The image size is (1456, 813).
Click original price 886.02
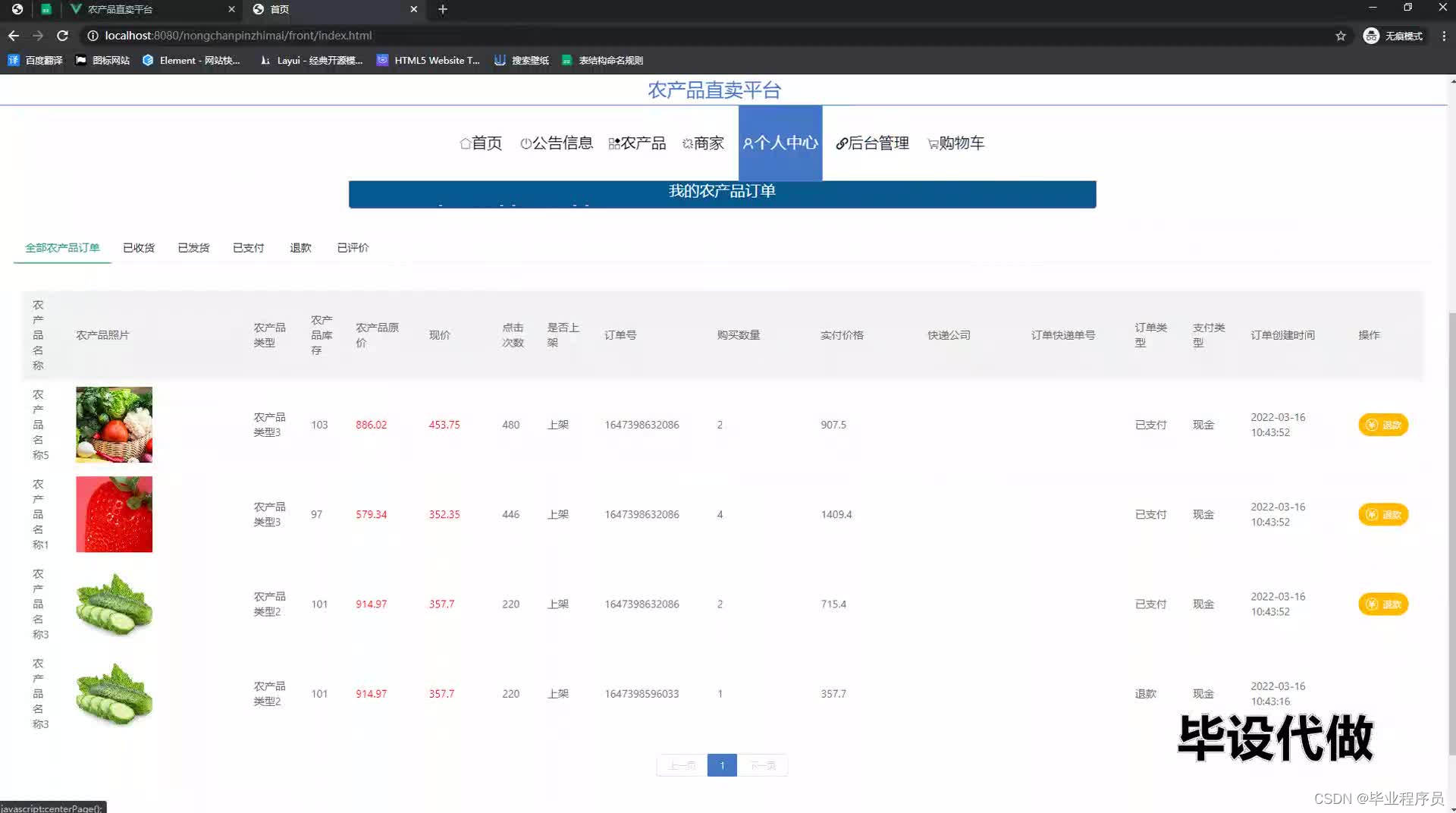[x=372, y=425]
